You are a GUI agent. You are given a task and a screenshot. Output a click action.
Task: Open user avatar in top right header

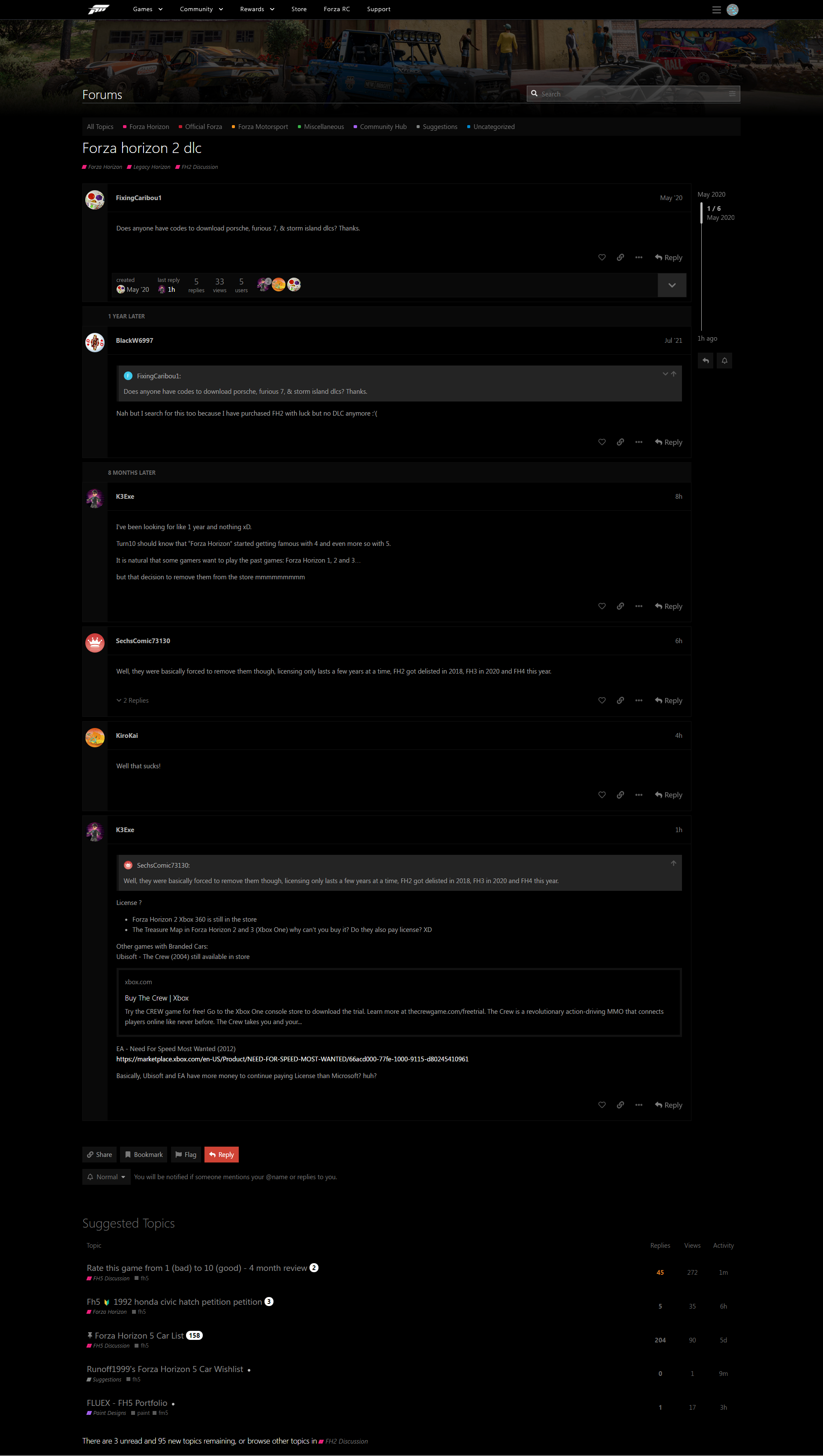pyautogui.click(x=733, y=9)
